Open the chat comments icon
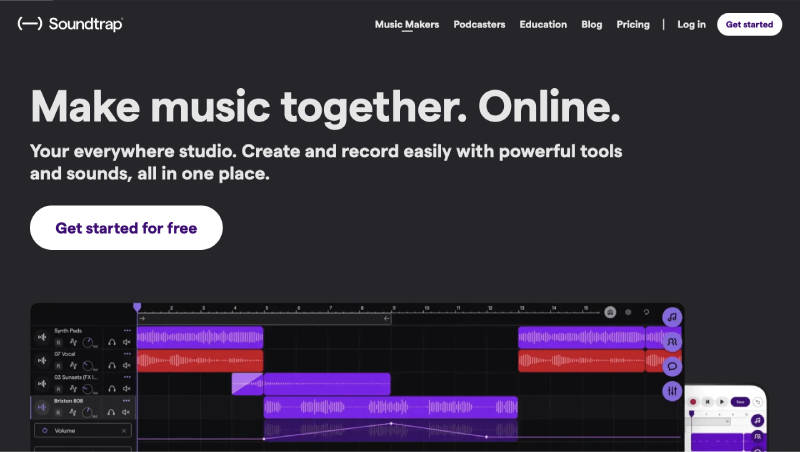 coord(673,366)
